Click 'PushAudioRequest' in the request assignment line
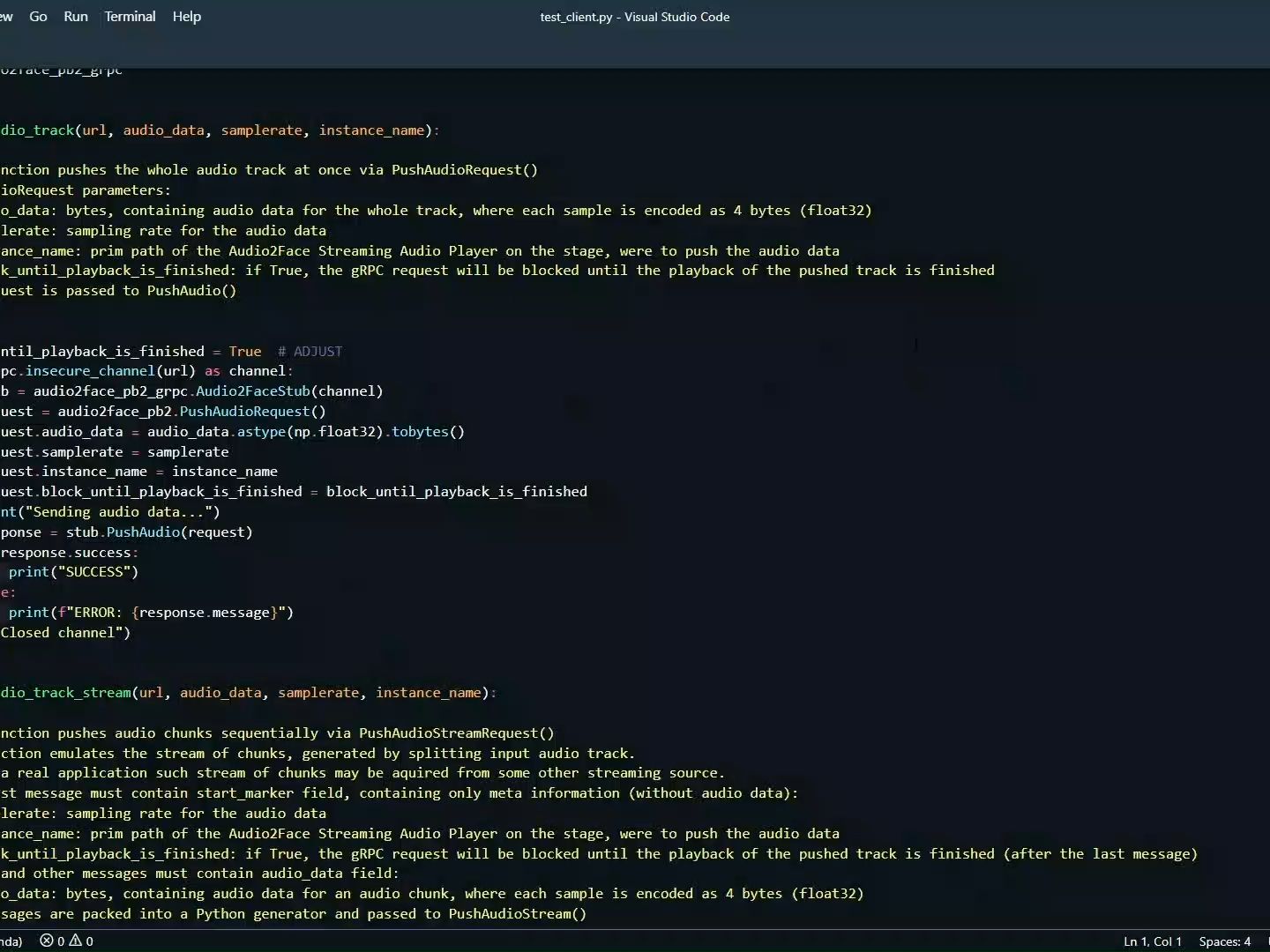 pyautogui.click(x=244, y=412)
